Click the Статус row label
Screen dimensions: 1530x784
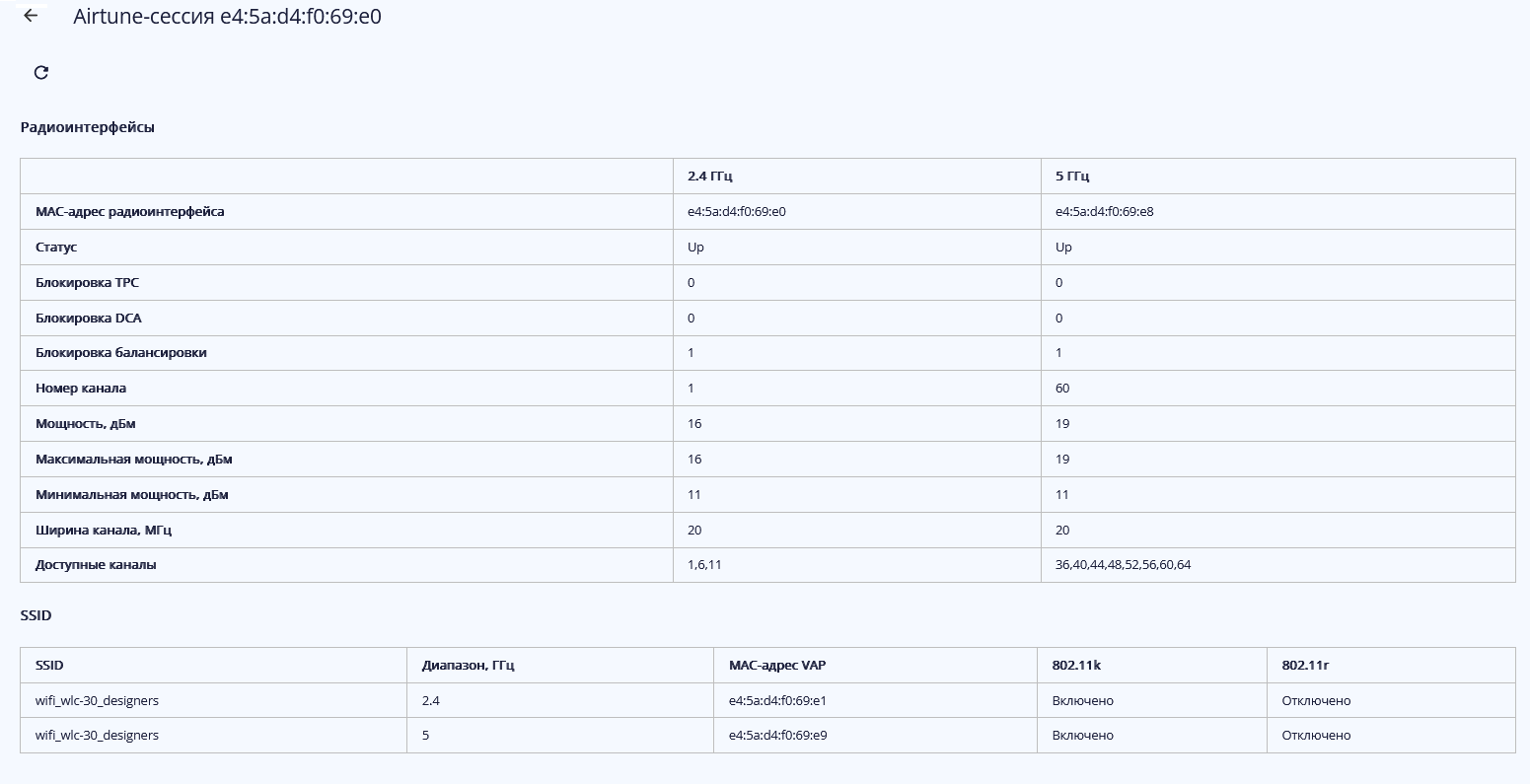pos(56,247)
